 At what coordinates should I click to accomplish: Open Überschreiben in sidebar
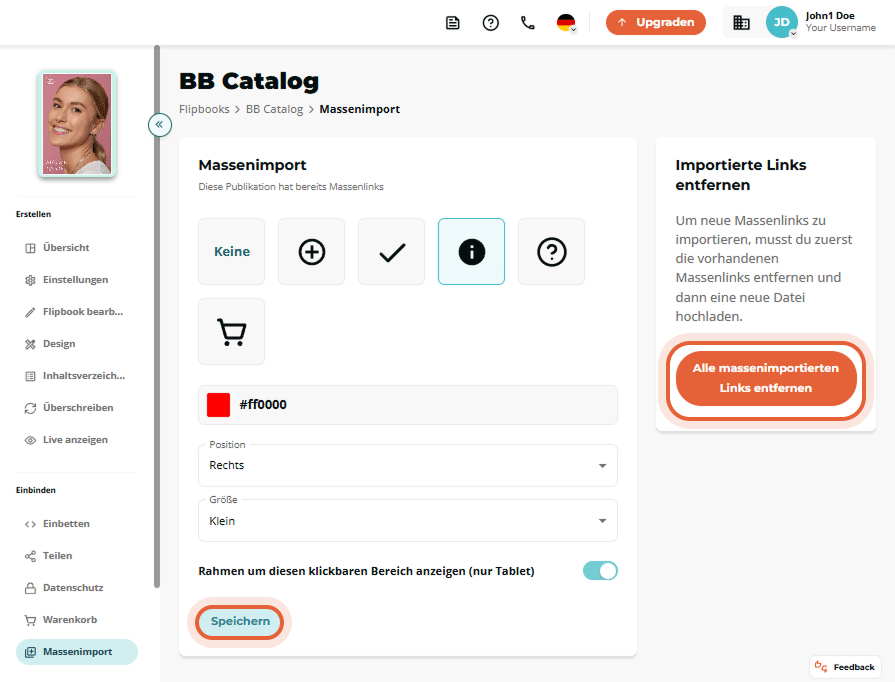pyautogui.click(x=76, y=407)
